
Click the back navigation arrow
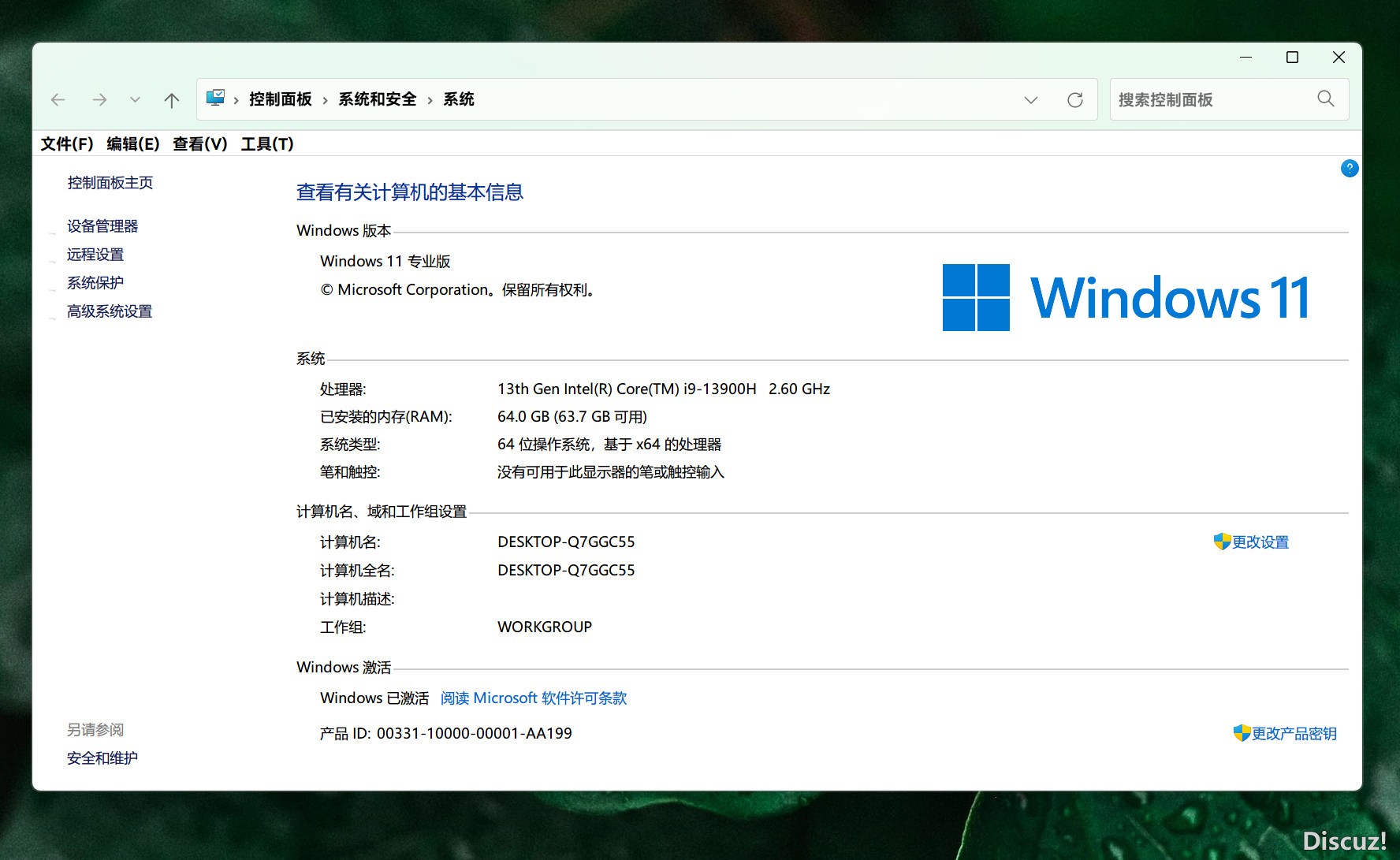(58, 100)
